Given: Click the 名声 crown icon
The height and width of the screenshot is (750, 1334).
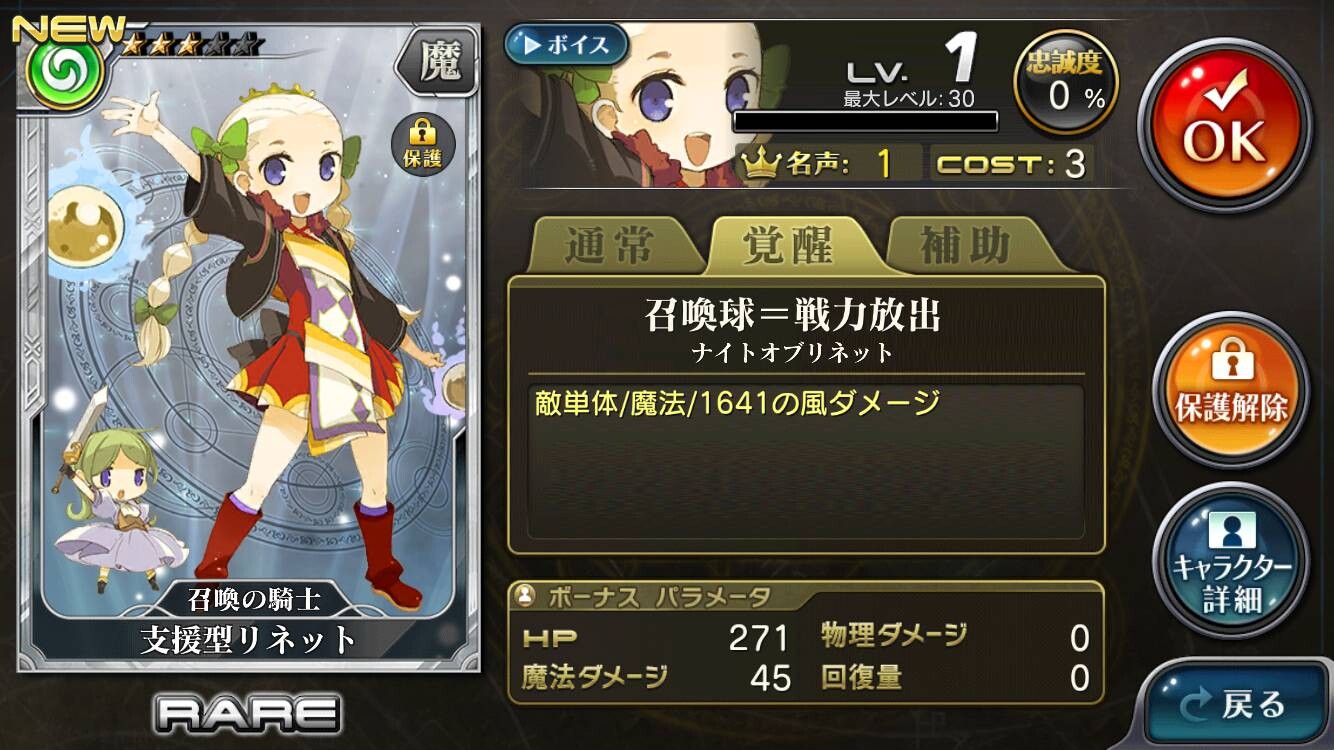Looking at the screenshot, I should pyautogui.click(x=760, y=163).
